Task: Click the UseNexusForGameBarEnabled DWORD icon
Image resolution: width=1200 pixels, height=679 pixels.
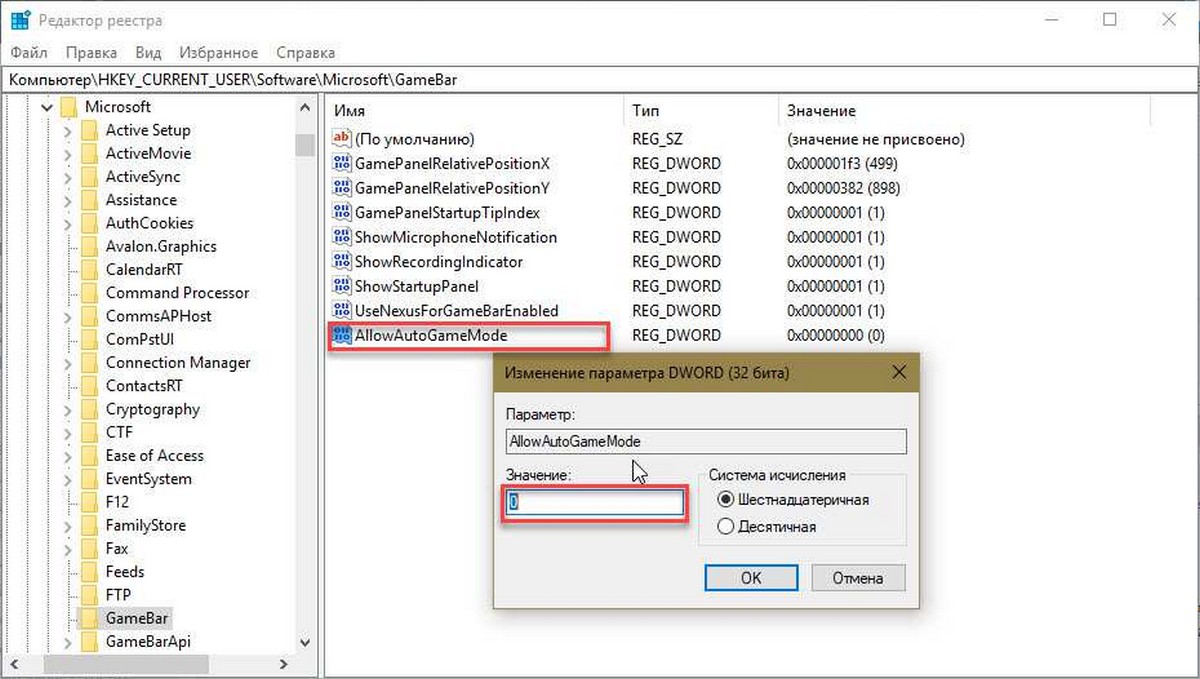Action: click(342, 310)
